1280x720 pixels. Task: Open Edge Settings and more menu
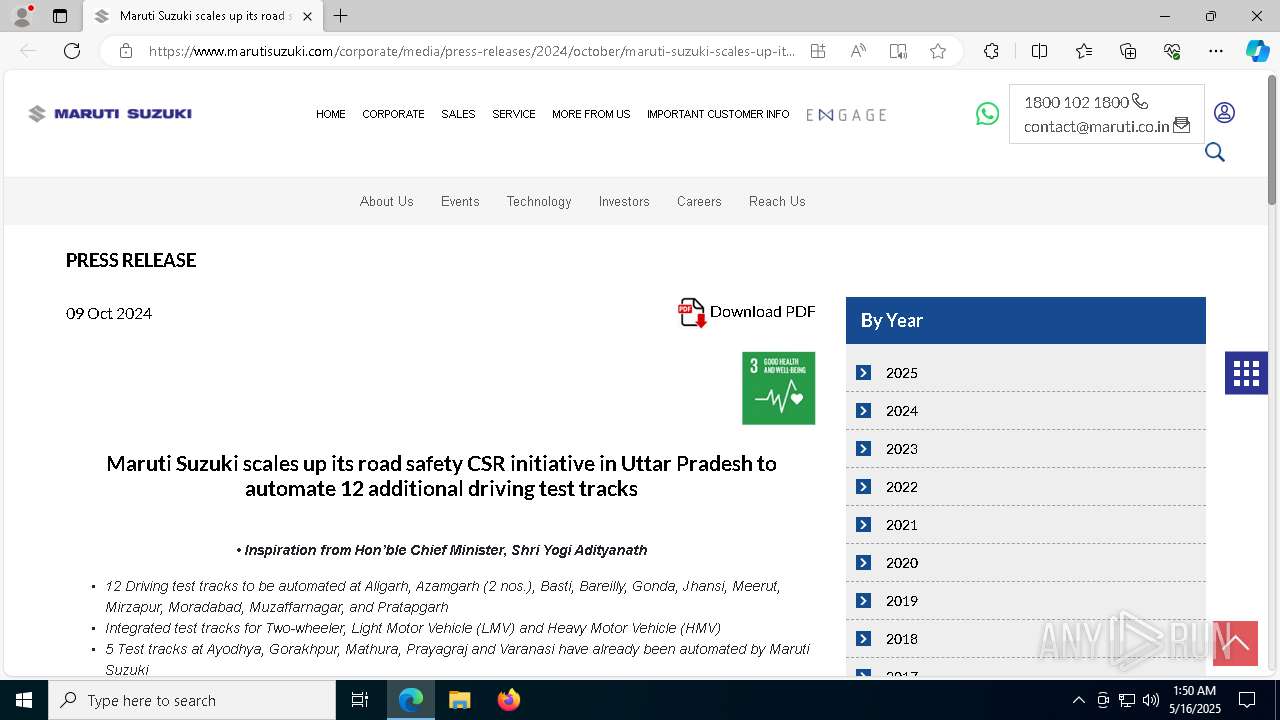pos(1215,51)
